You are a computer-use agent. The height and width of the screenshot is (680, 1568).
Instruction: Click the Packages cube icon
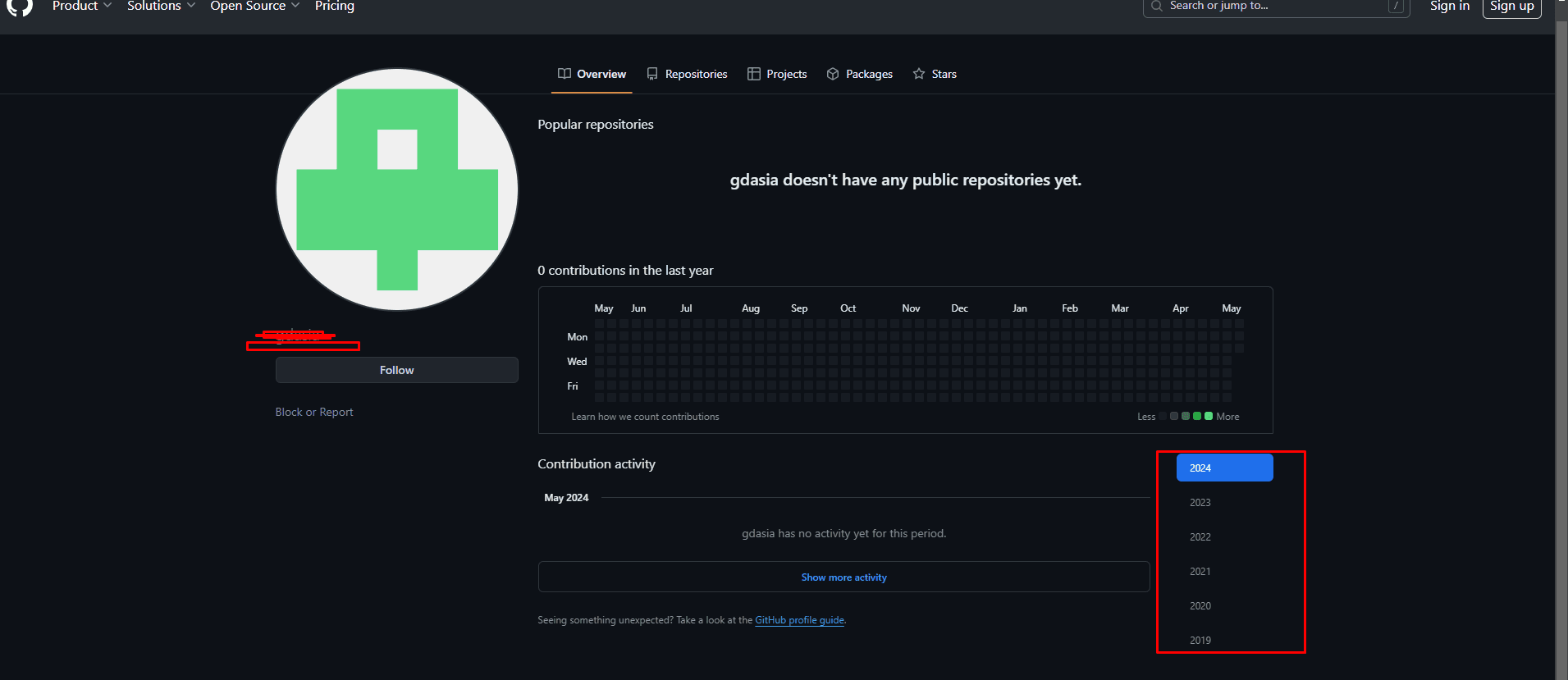pyautogui.click(x=833, y=74)
